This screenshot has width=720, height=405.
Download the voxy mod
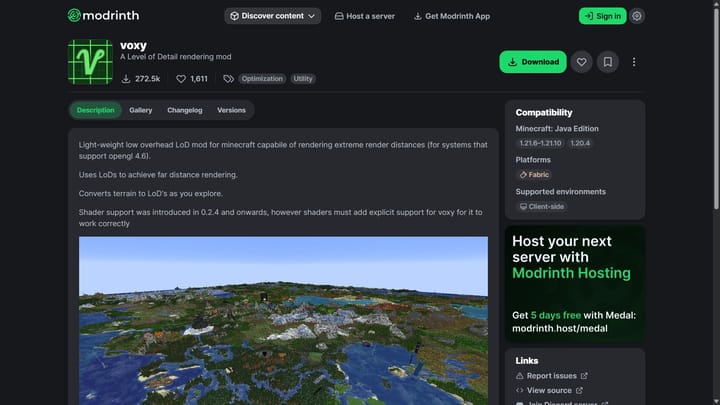533,62
